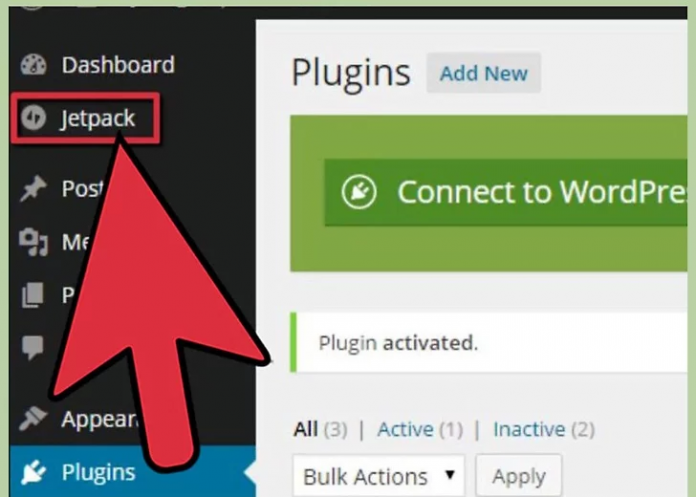Image resolution: width=696 pixels, height=497 pixels.
Task: Click the Comments speech bubble icon
Action: tap(33, 347)
